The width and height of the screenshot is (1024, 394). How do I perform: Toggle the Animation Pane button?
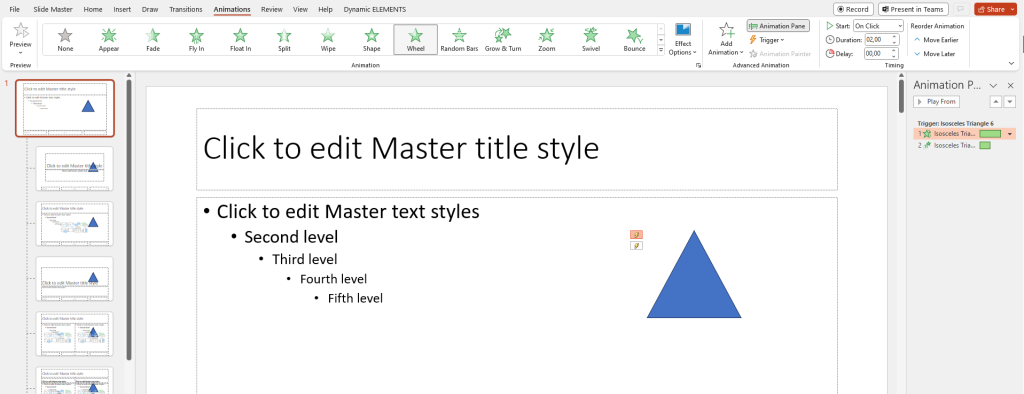[x=778, y=25]
